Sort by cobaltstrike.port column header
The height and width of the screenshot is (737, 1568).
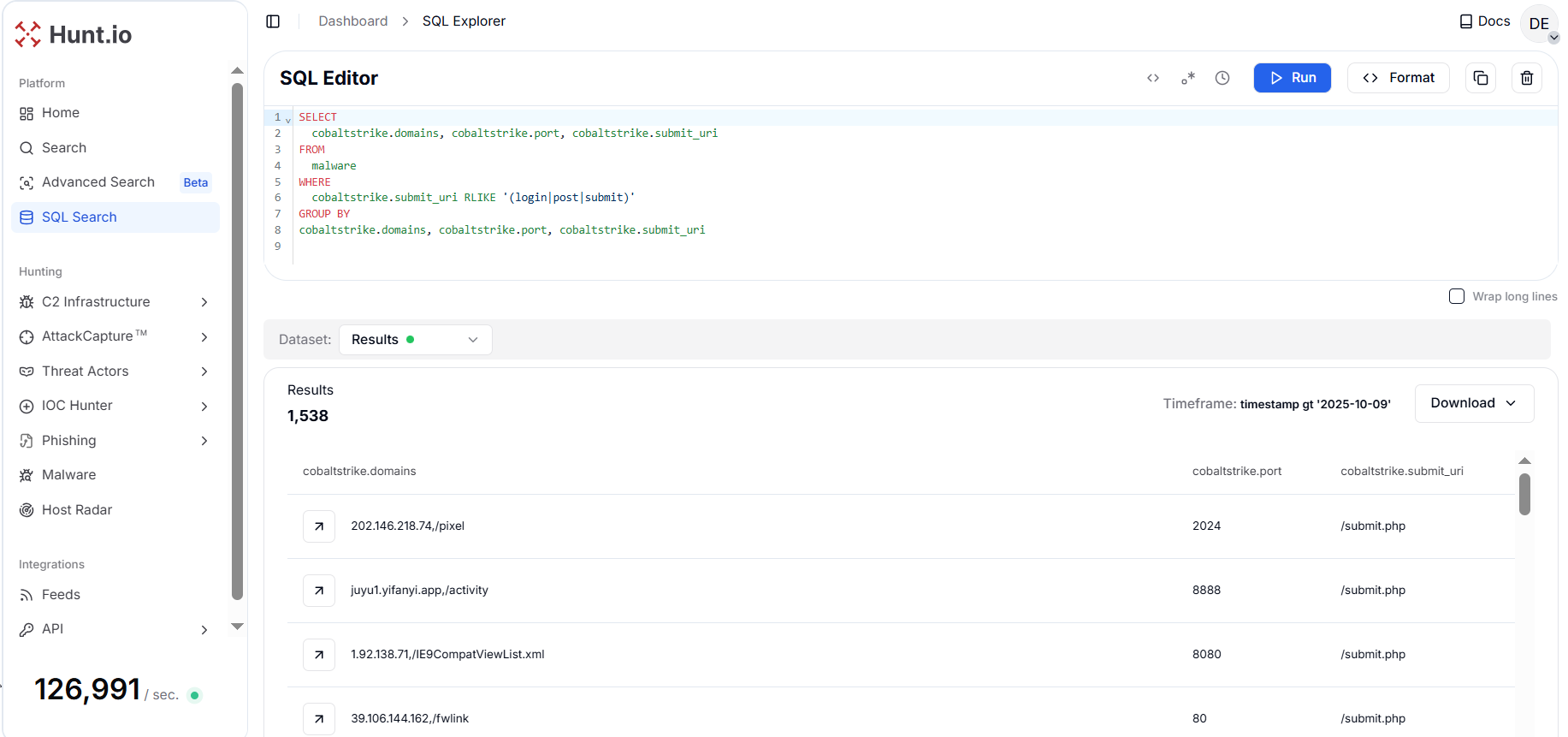(1237, 472)
